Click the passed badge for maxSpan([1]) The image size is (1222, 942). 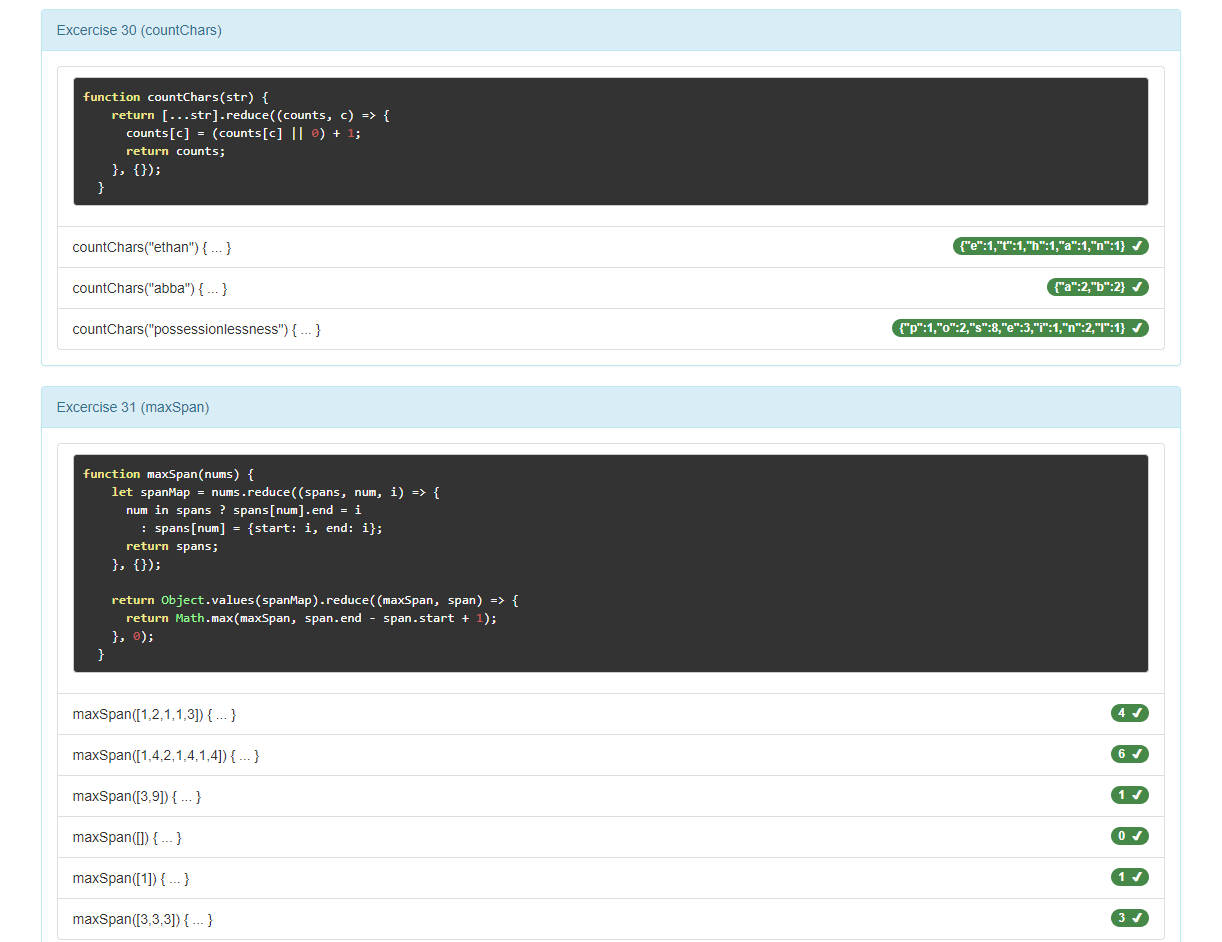[1129, 877]
